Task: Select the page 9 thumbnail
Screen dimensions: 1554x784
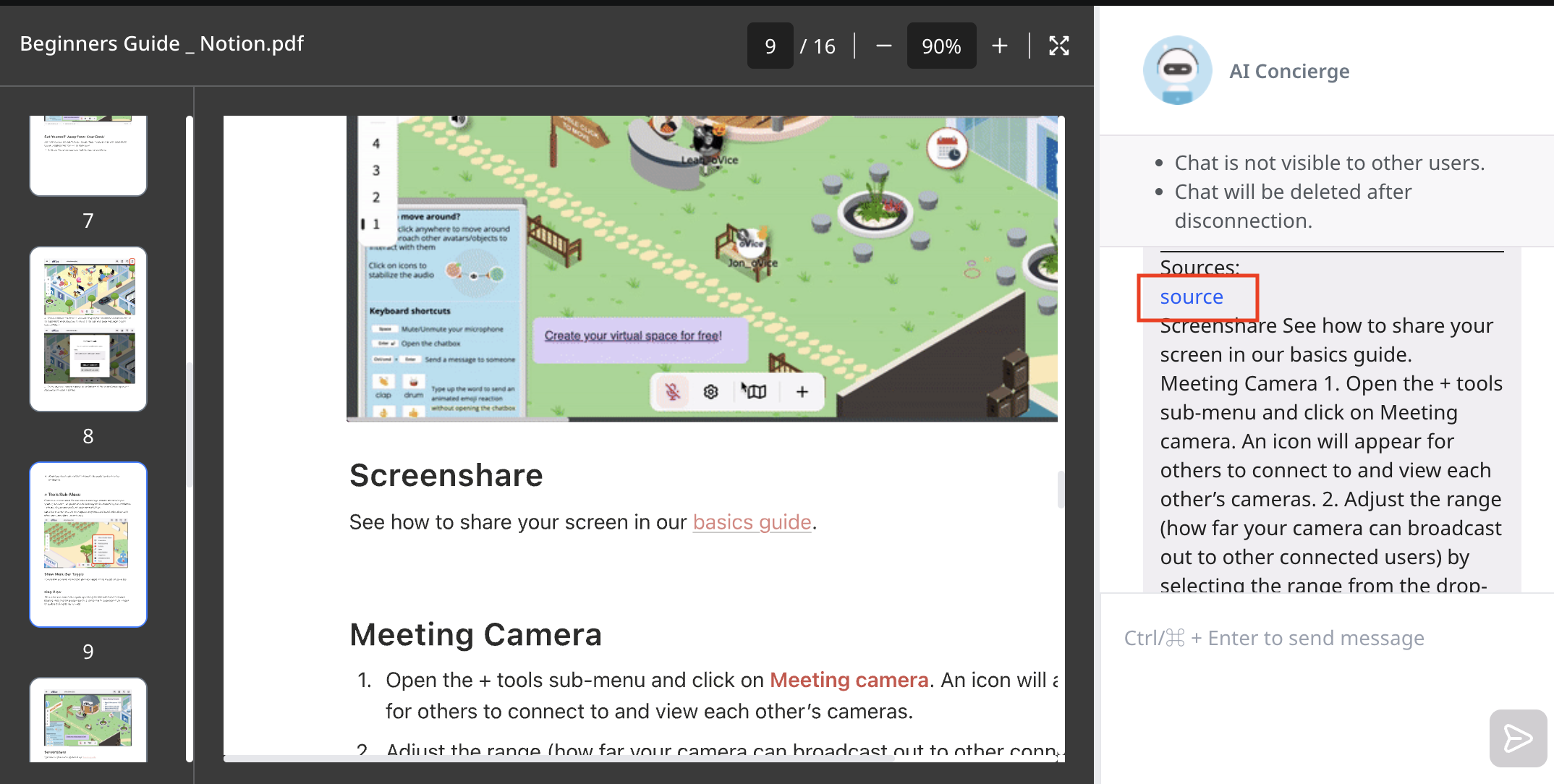Action: [88, 544]
